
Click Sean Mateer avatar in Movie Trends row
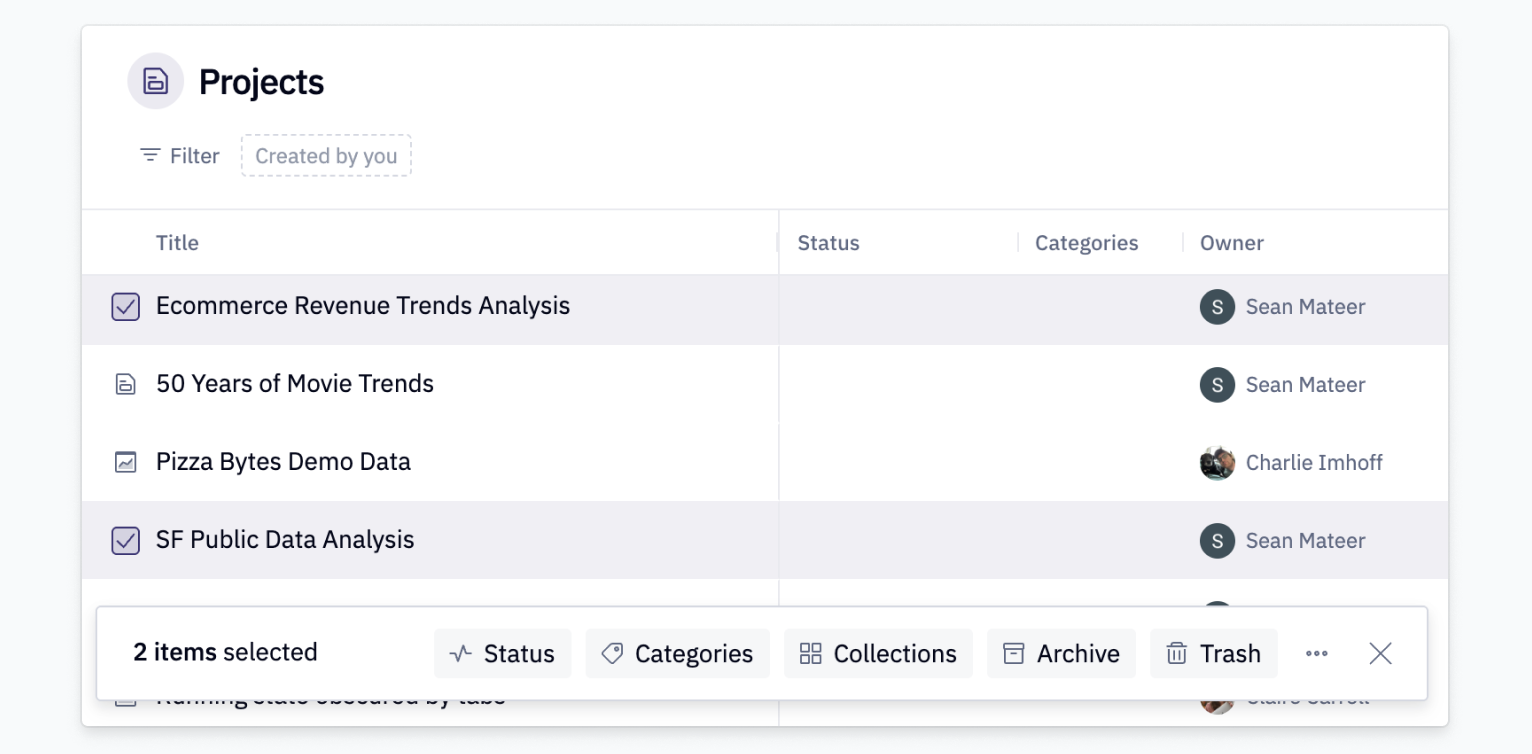[x=1217, y=385]
